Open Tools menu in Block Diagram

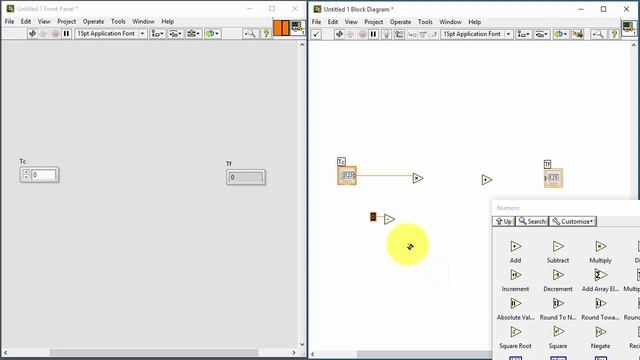coord(425,22)
